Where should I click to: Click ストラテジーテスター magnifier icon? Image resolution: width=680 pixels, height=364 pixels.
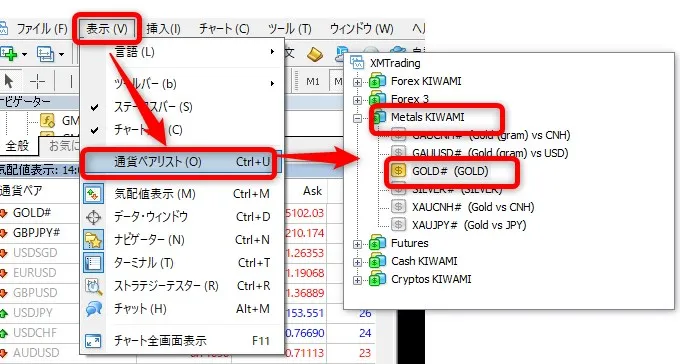(93, 286)
